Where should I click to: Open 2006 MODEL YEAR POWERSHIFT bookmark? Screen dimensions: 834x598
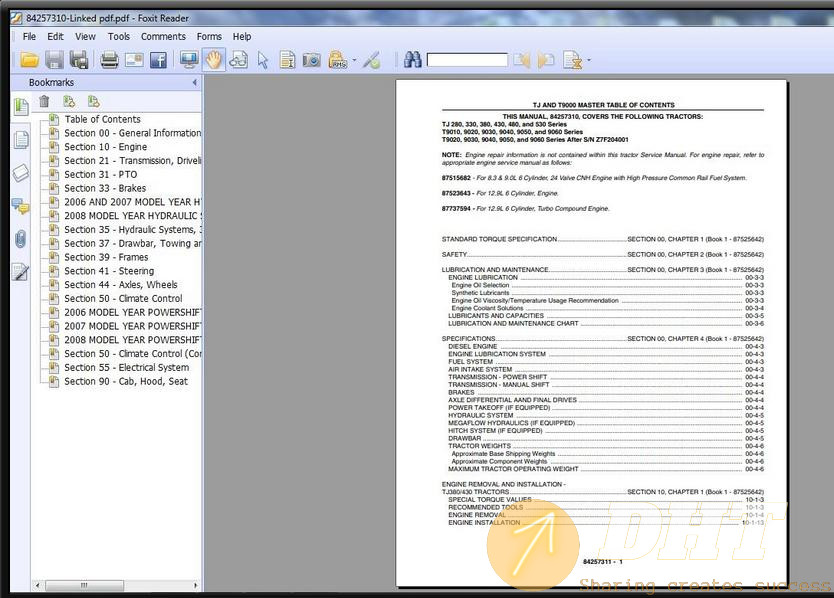pos(132,312)
